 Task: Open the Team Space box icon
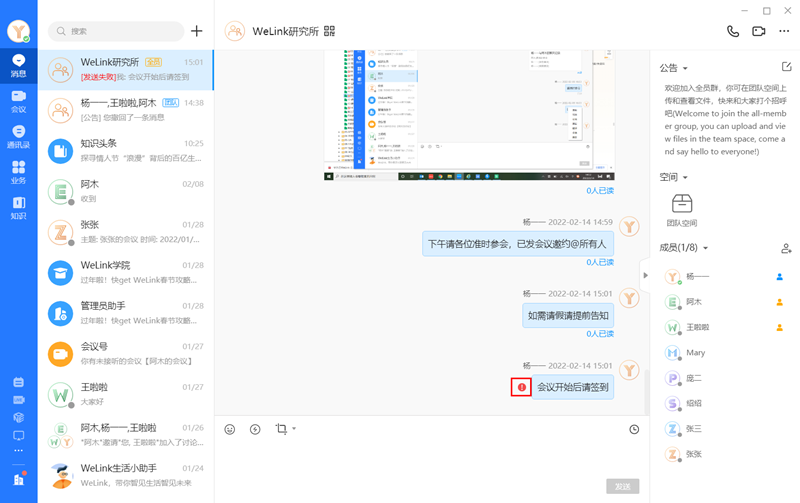pos(682,204)
